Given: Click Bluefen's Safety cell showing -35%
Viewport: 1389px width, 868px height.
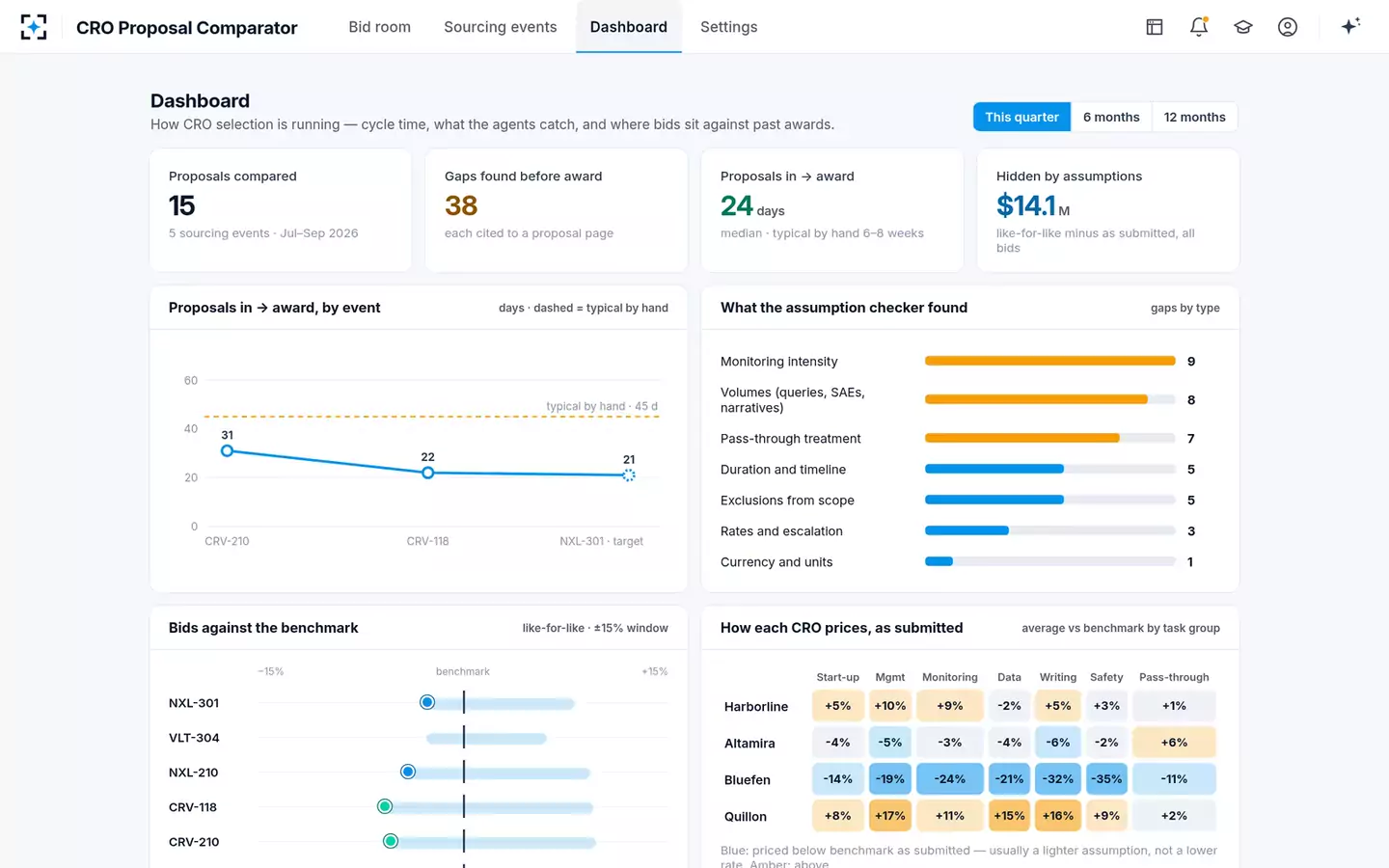Looking at the screenshot, I should pyautogui.click(x=1106, y=779).
